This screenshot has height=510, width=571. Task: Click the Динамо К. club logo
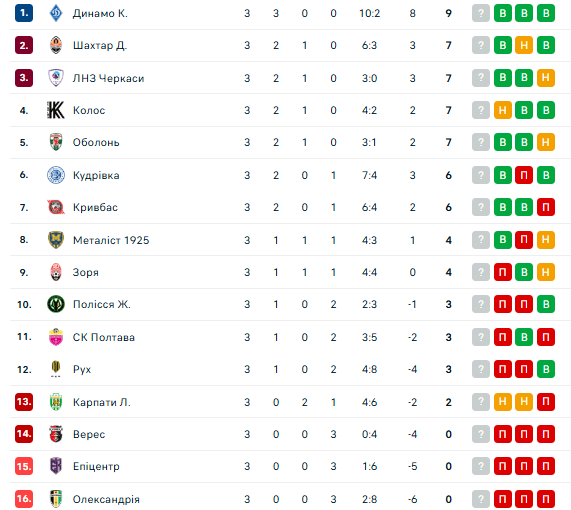[56, 13]
